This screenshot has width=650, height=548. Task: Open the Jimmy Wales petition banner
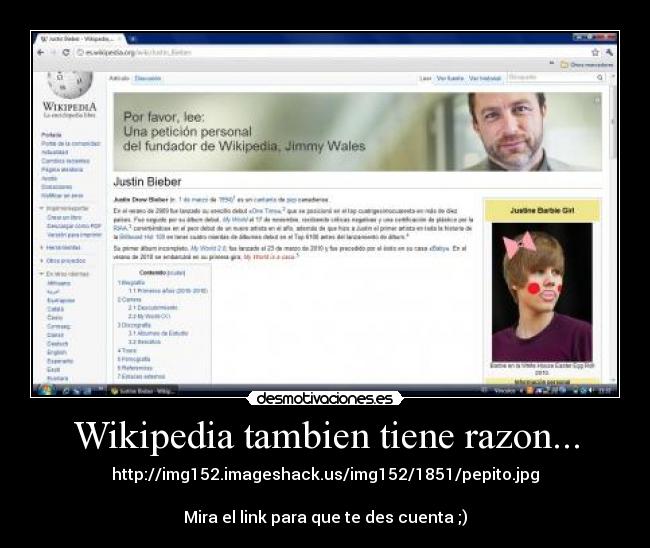tap(357, 131)
